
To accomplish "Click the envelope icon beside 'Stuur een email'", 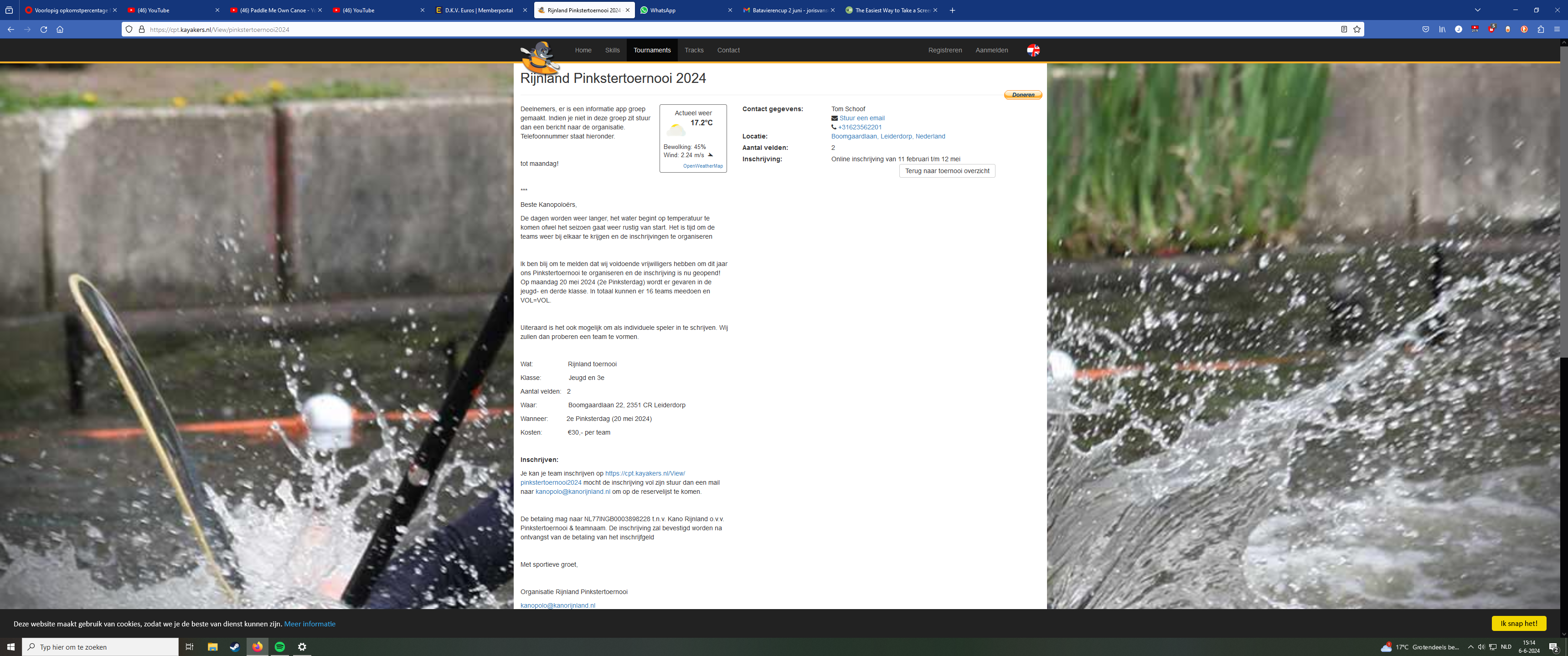I will (x=835, y=118).
